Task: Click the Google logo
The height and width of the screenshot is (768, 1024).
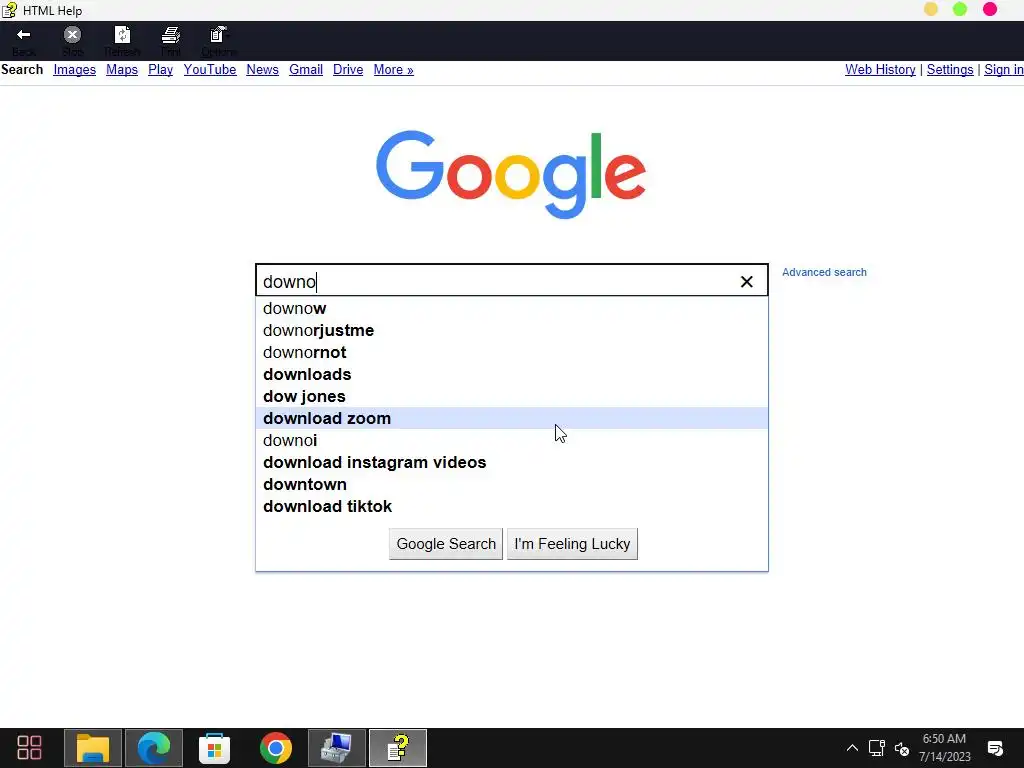Action: click(511, 174)
